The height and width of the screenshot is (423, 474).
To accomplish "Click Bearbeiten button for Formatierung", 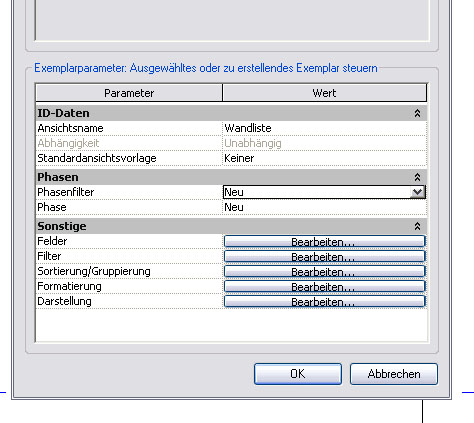I will click(x=324, y=286).
